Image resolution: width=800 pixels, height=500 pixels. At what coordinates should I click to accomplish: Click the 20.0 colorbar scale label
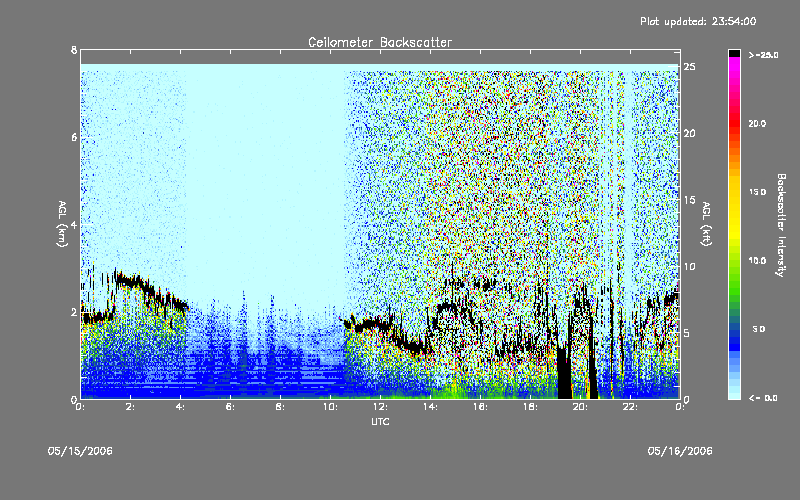coord(757,123)
